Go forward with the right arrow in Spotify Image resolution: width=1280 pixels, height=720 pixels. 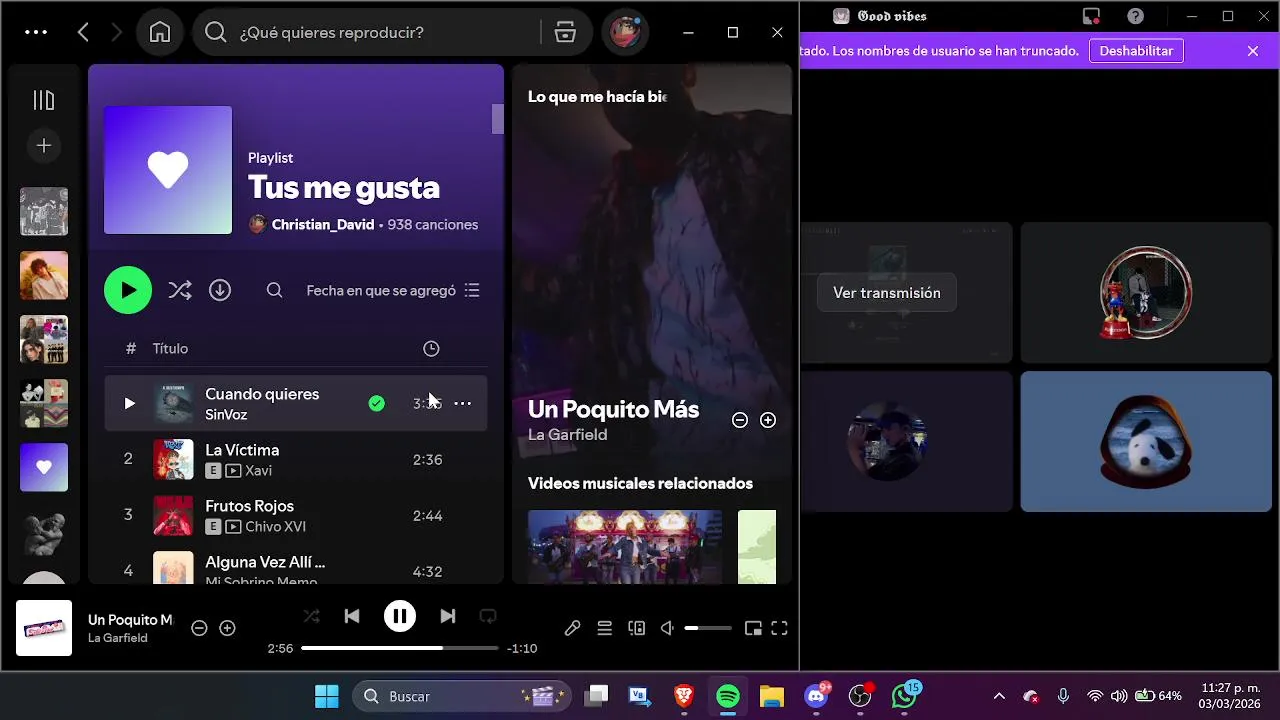[117, 32]
